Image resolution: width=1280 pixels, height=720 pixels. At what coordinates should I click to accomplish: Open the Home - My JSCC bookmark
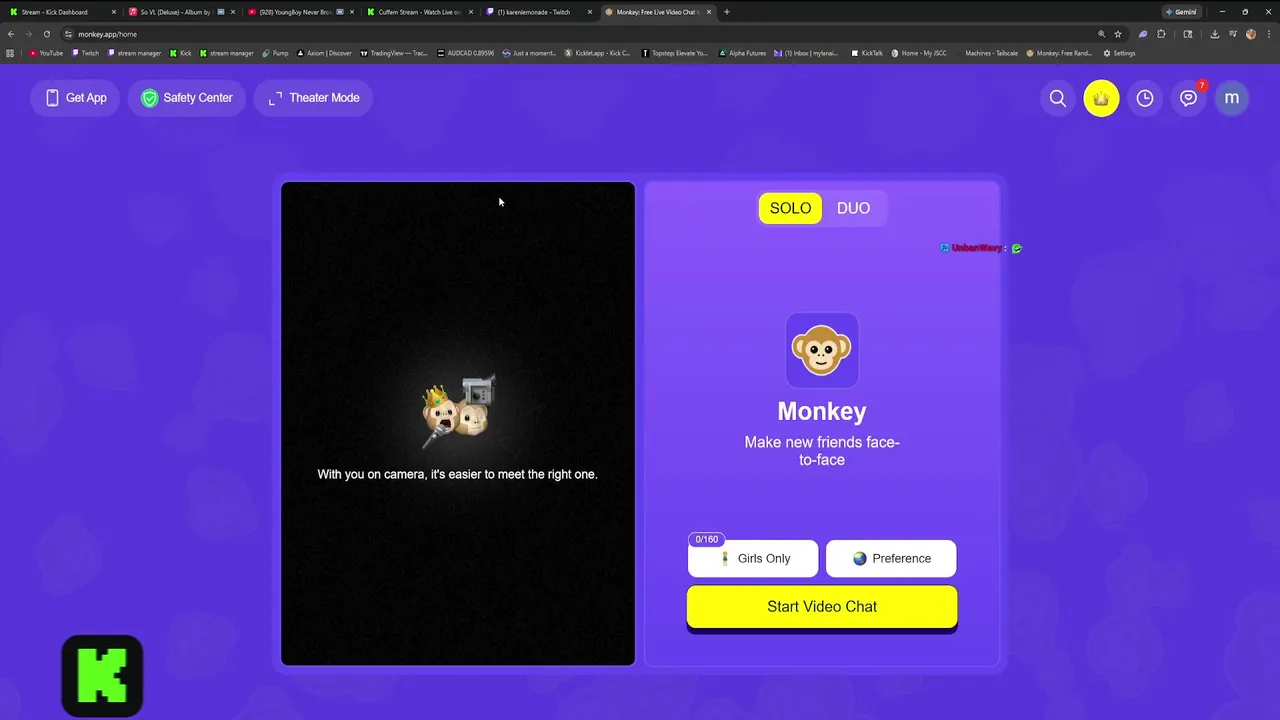(919, 53)
